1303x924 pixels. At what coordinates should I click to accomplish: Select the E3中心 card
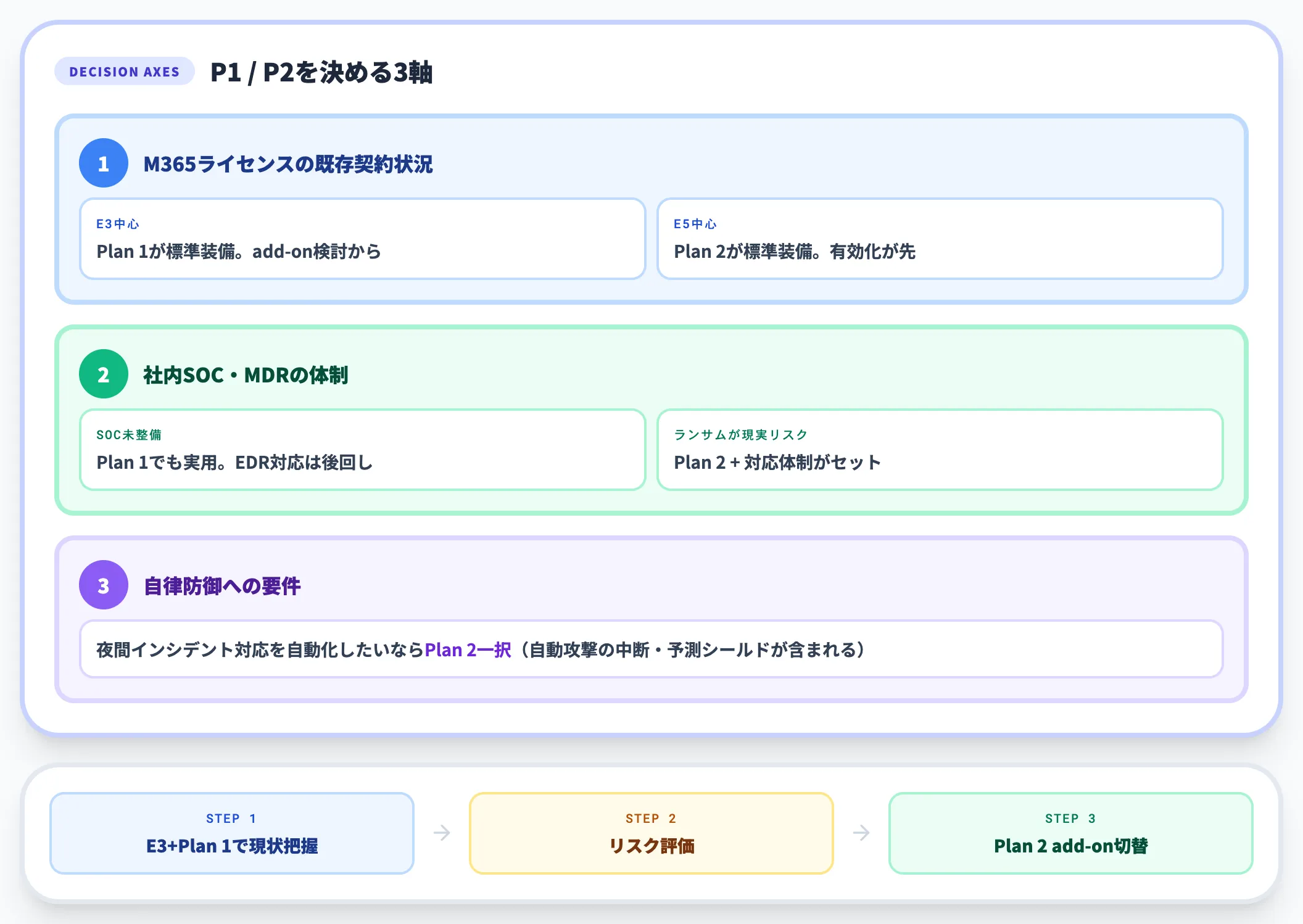(363, 239)
